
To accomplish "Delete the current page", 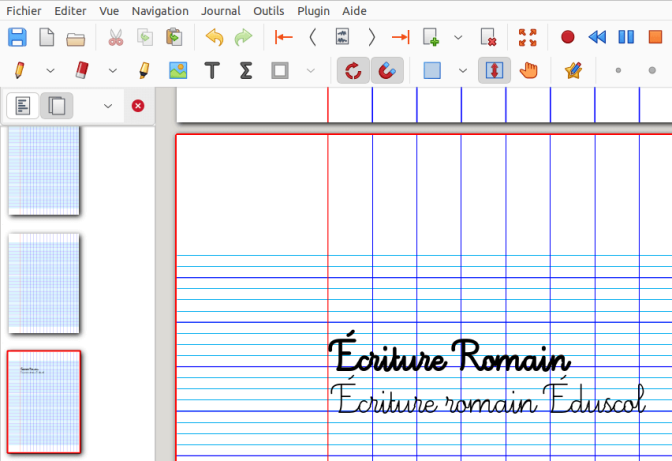I will (x=488, y=37).
